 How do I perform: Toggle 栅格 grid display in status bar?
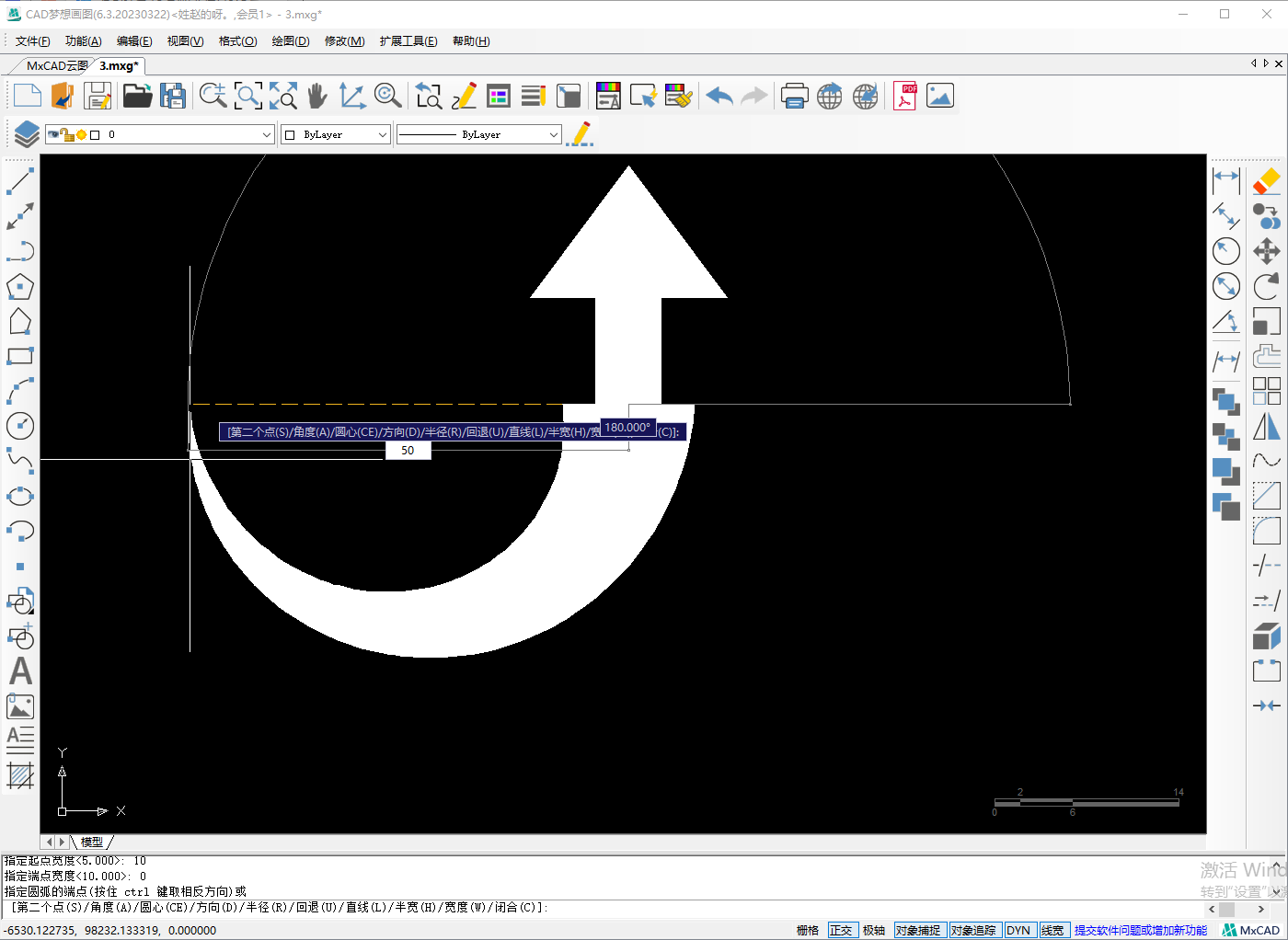point(808,930)
